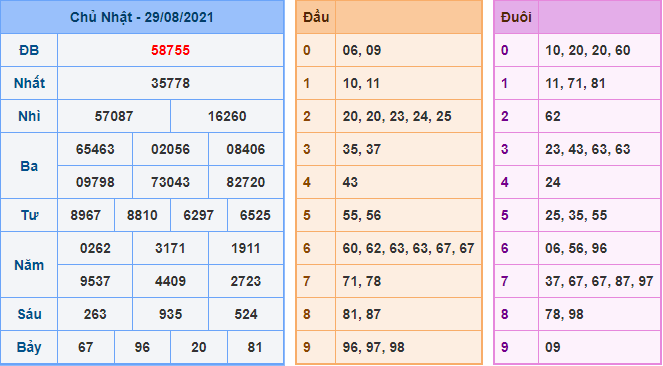Click the Năm prize number 9537
The height and width of the screenshot is (366, 663).
pyautogui.click(x=95, y=281)
